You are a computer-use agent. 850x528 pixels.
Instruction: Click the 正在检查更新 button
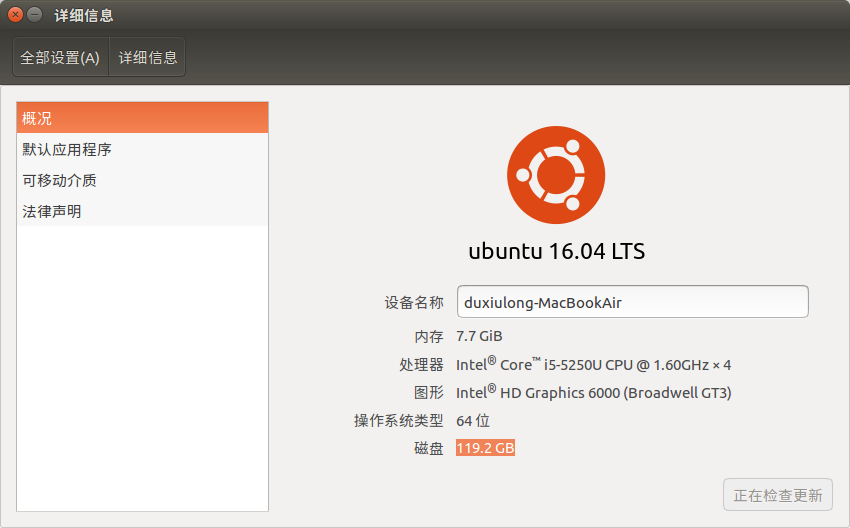click(777, 494)
